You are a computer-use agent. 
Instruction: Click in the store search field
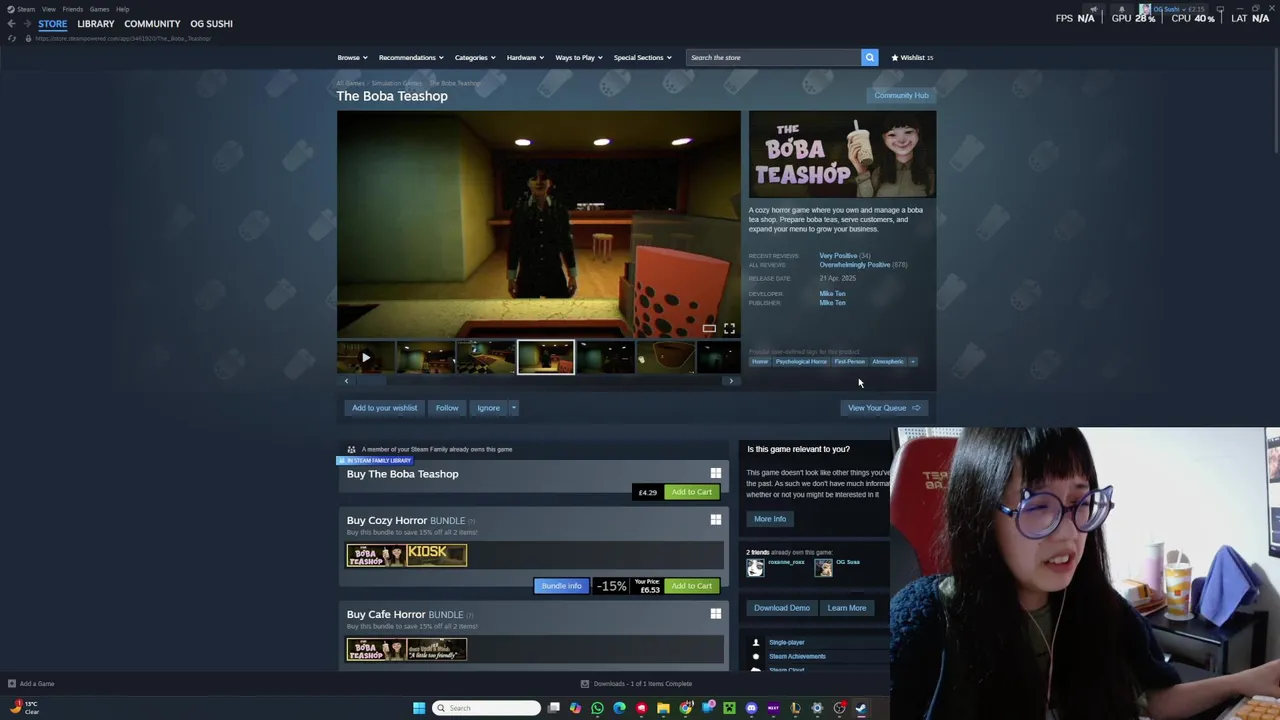click(x=773, y=57)
